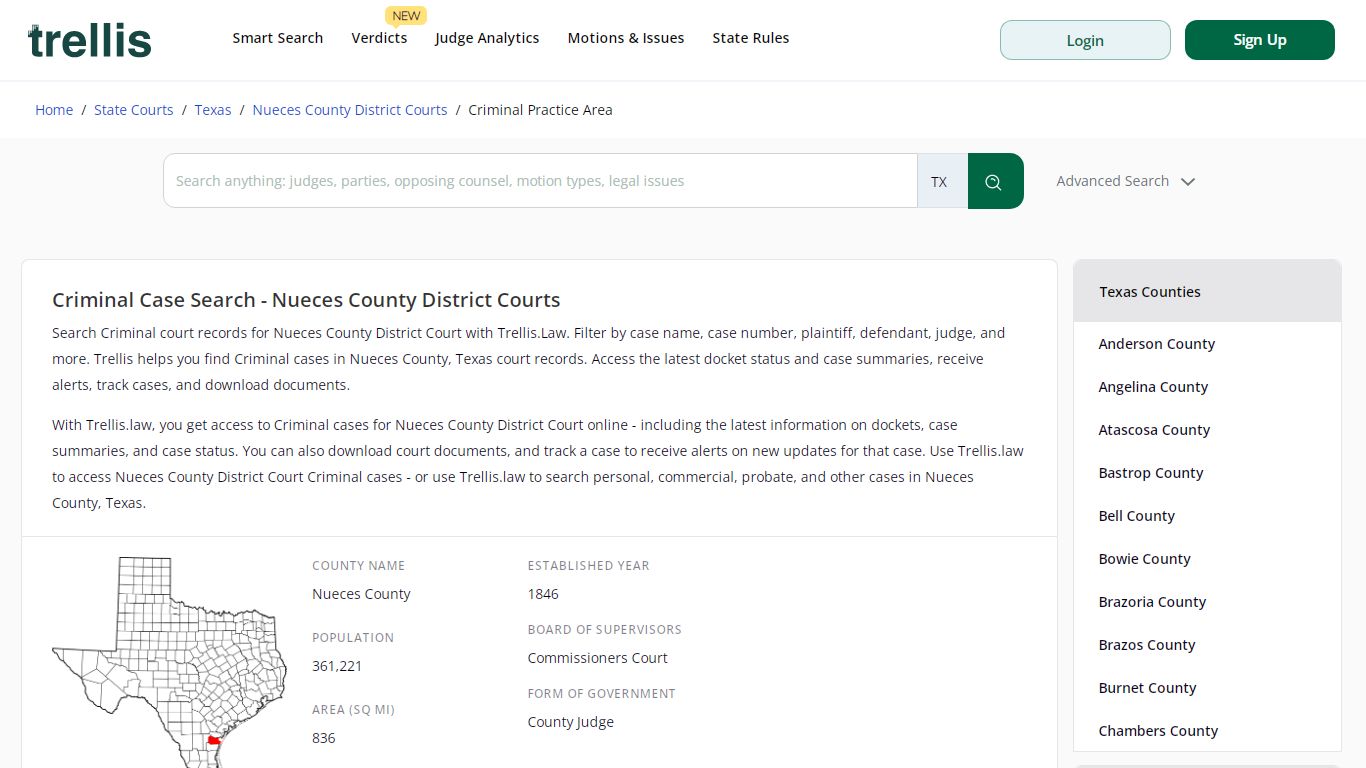
Task: Click the population value 361,221
Action: [337, 666]
